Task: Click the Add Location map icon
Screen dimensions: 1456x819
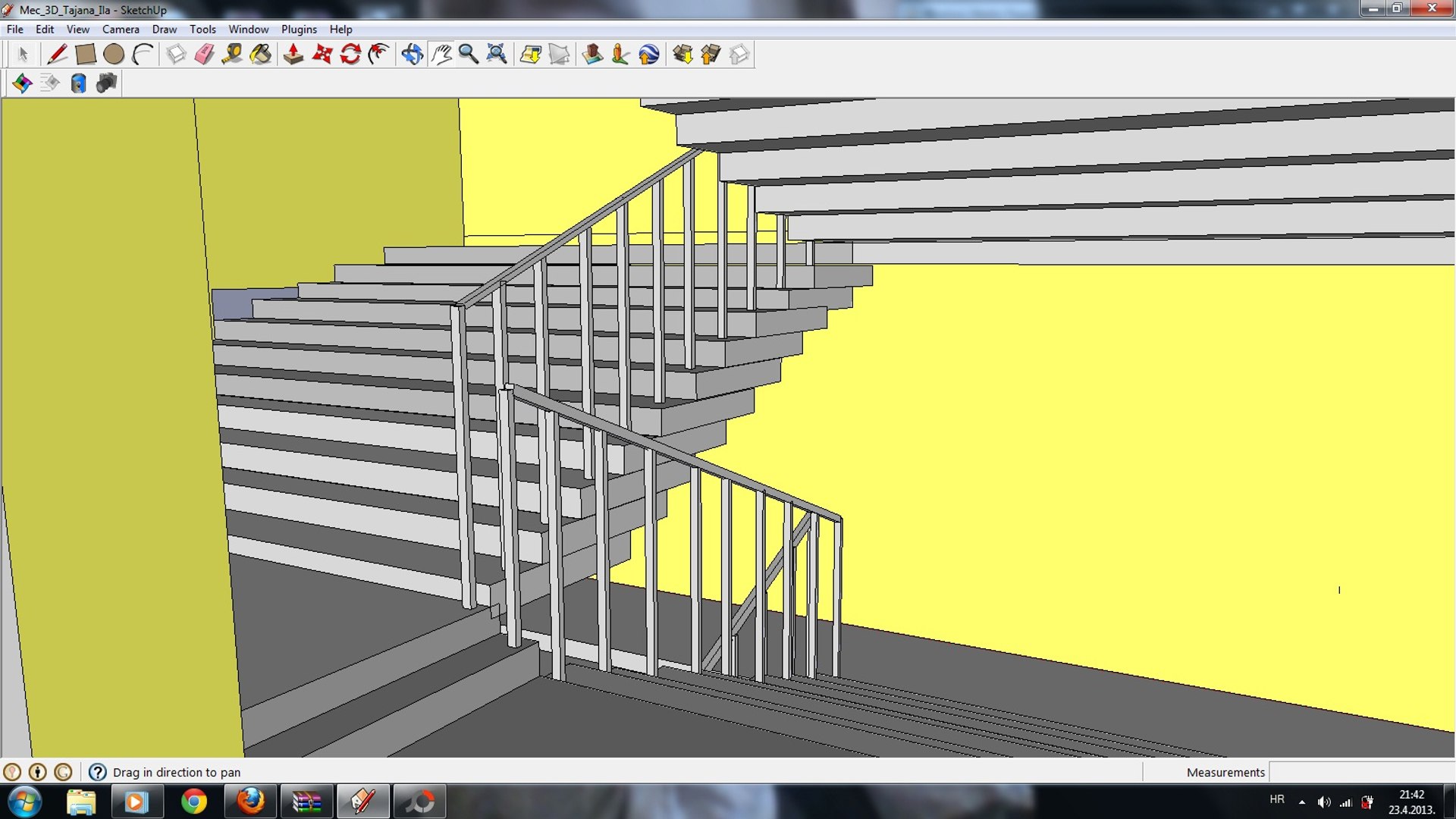Action: point(531,55)
